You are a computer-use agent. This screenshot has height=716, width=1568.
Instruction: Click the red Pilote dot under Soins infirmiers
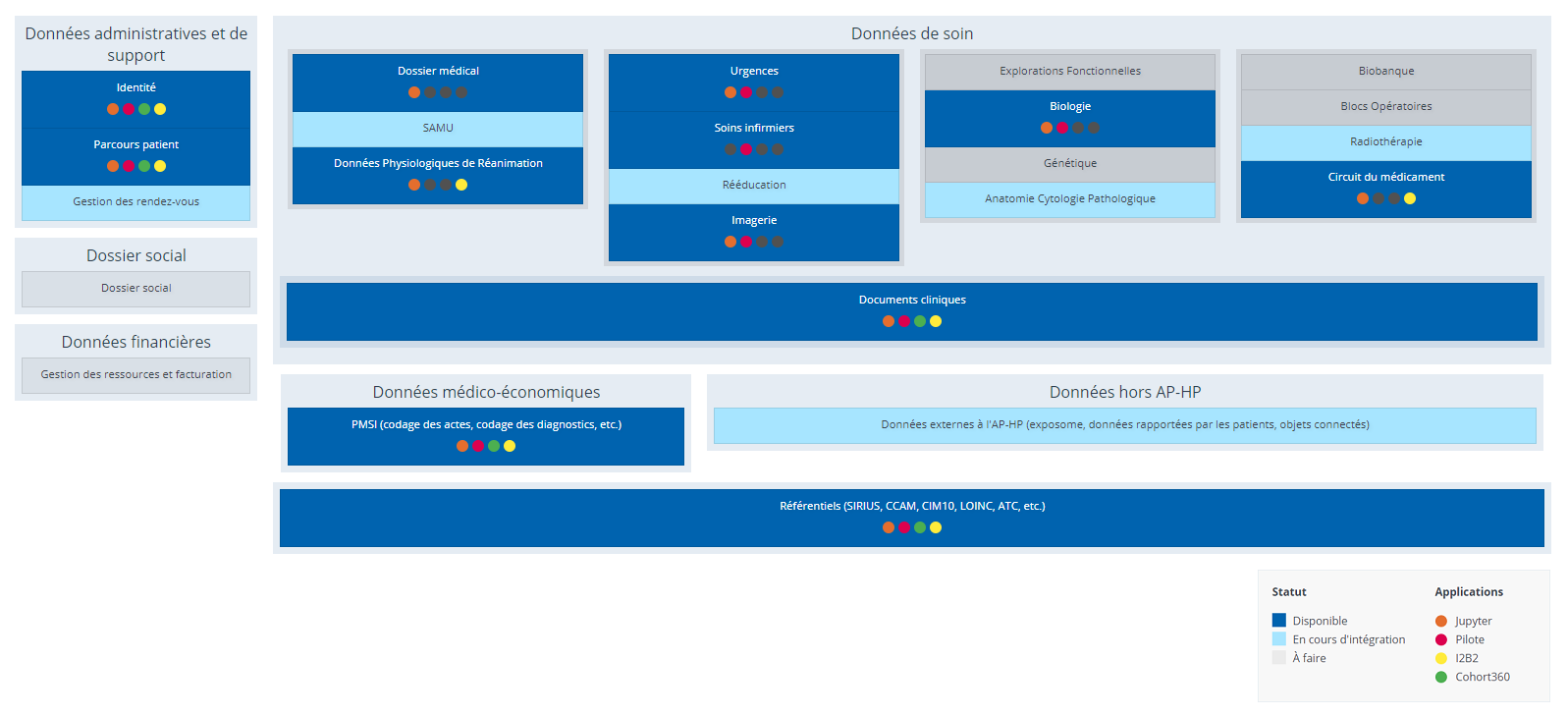[746, 149]
